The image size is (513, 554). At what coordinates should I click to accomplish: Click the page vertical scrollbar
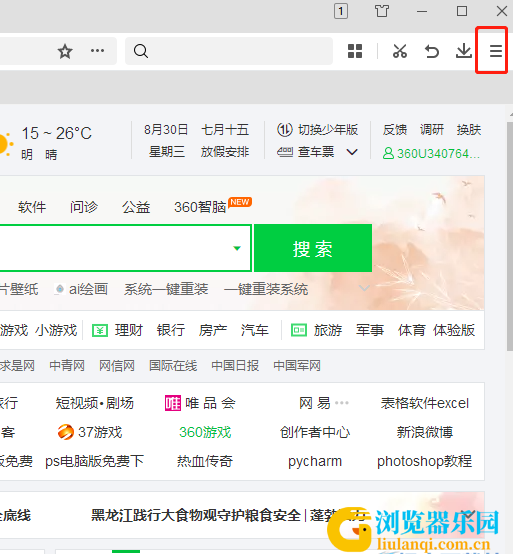pos(510,236)
